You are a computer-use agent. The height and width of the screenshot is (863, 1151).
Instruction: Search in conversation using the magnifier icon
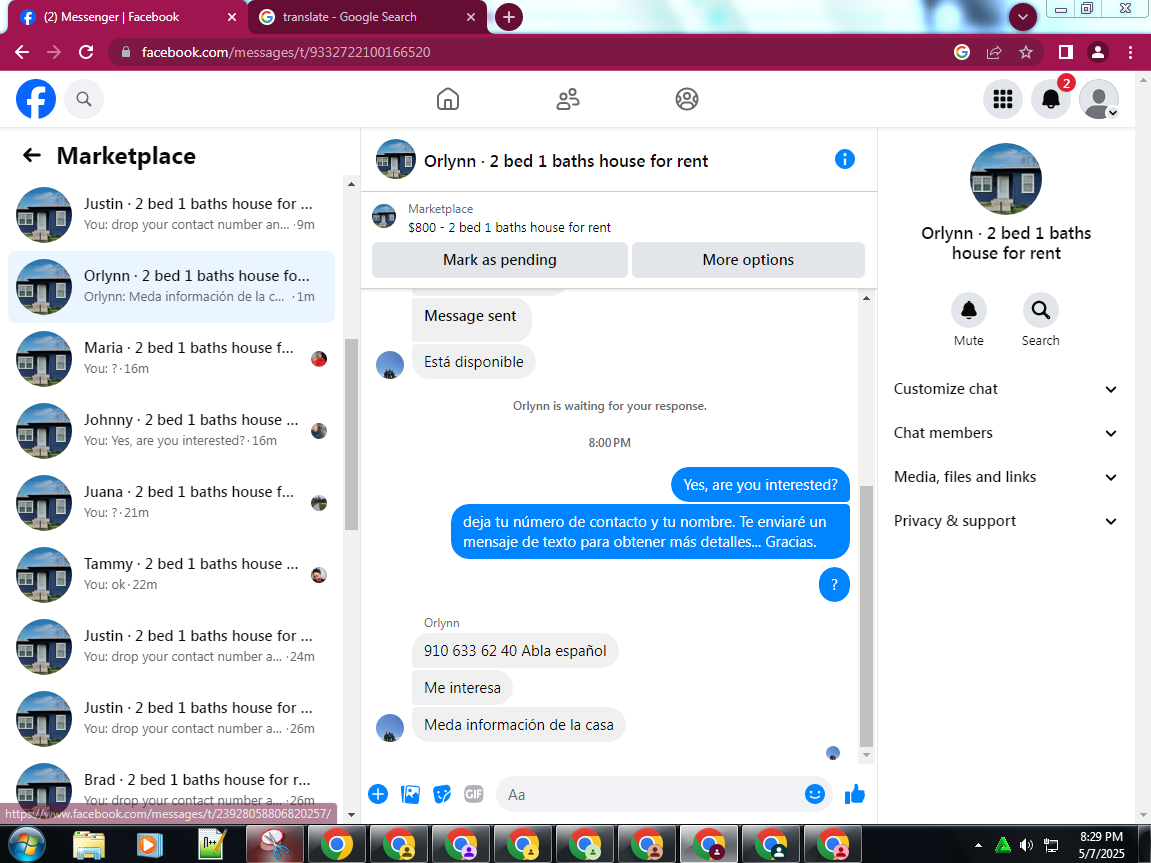(x=1040, y=310)
